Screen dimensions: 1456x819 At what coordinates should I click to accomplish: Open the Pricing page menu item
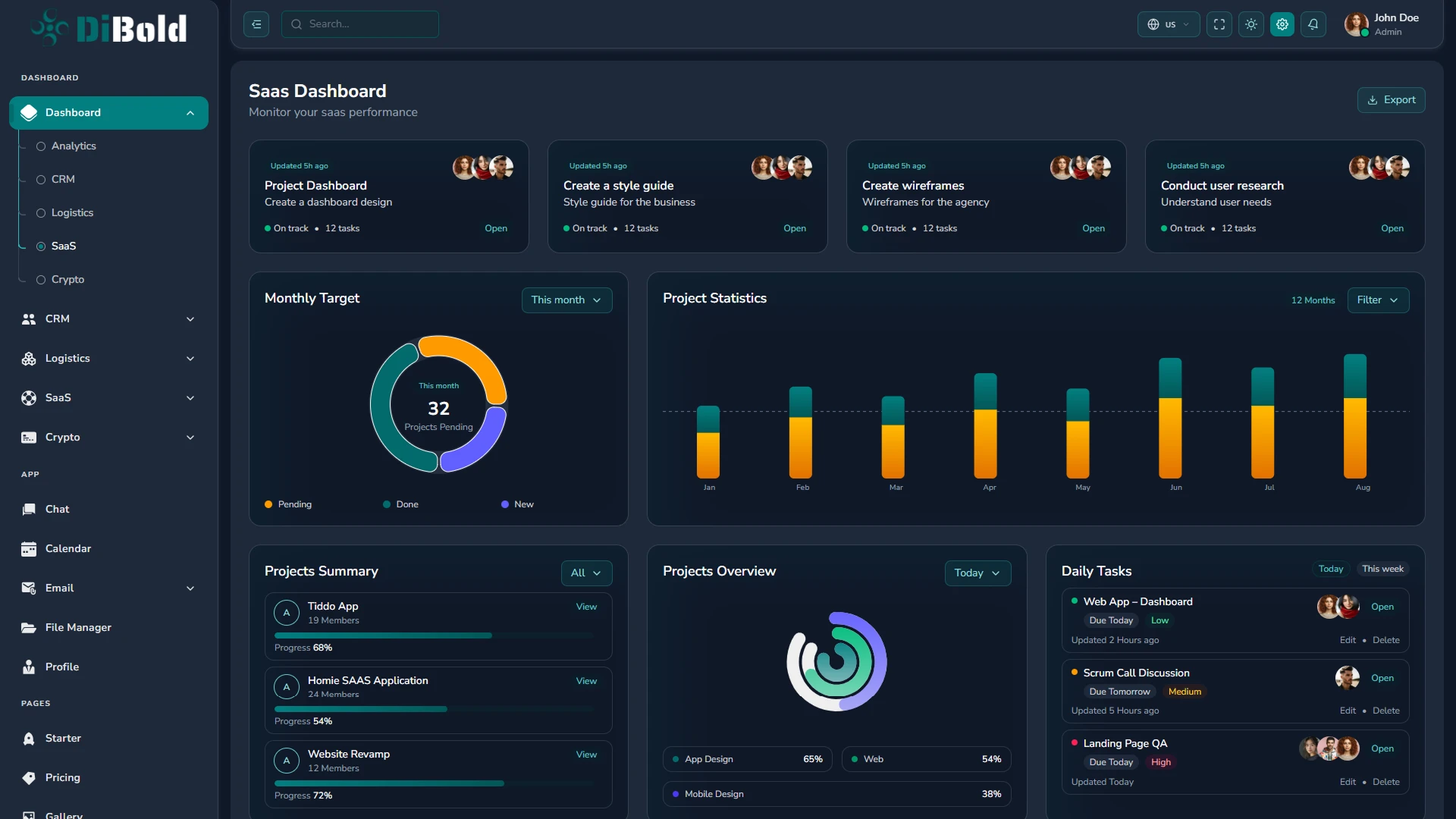click(x=108, y=778)
